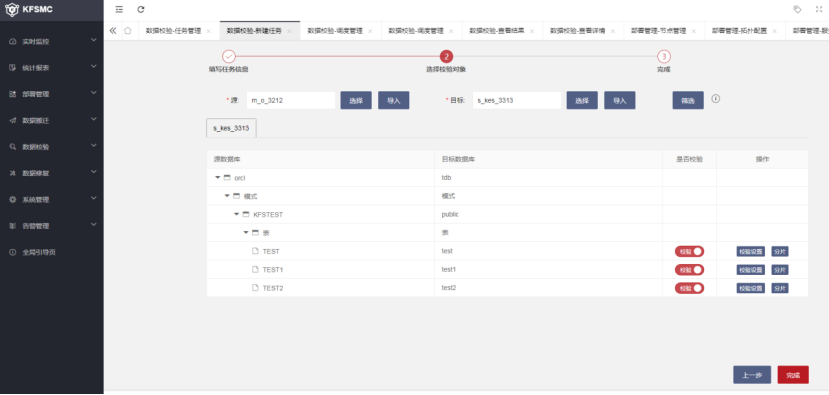
Task: Click the 目标 input field s_kes_3313
Action: point(517,100)
